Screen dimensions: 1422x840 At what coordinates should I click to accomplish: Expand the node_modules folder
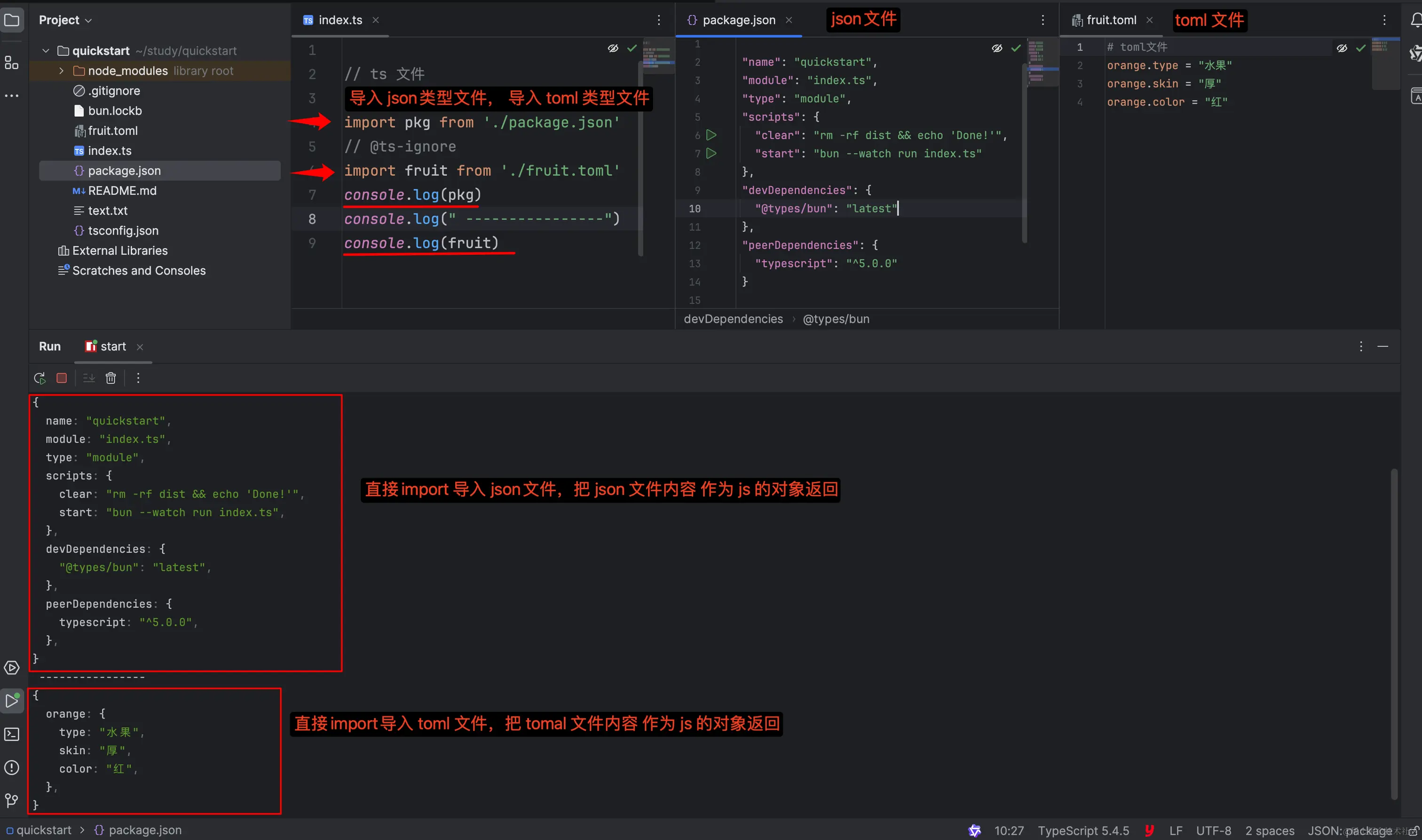[x=61, y=71]
